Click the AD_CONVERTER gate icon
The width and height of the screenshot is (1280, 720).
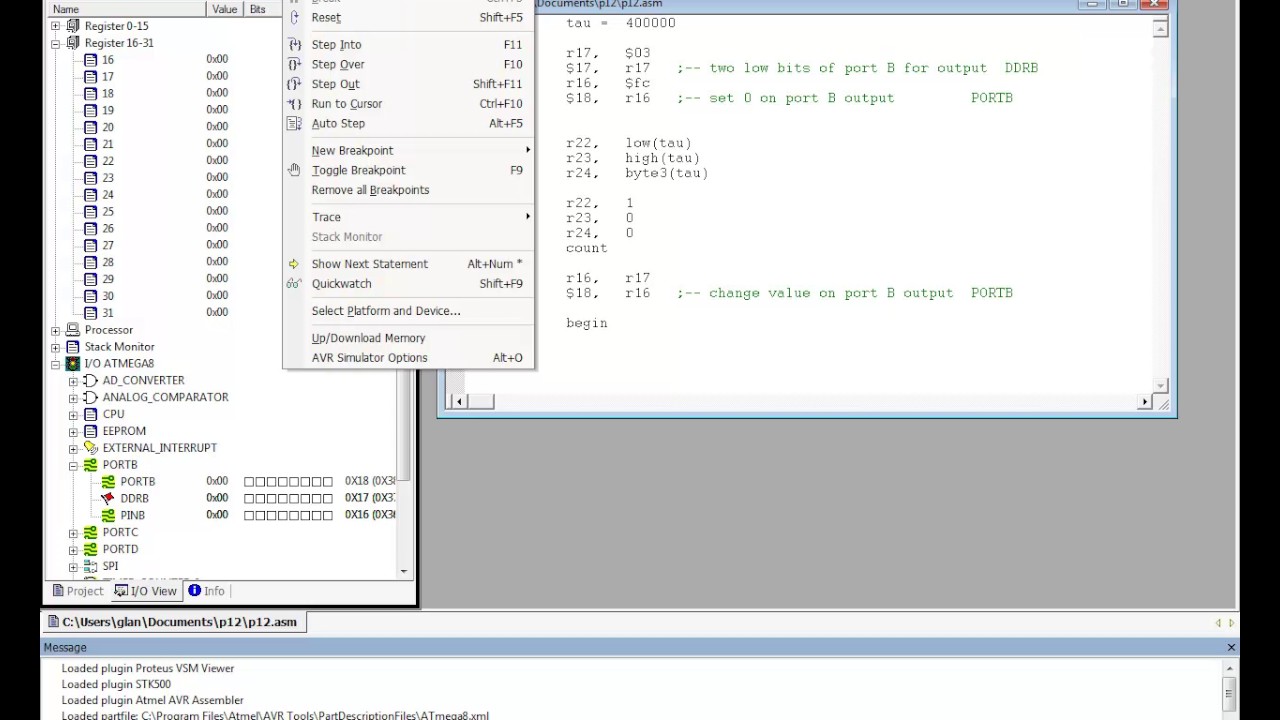(x=91, y=380)
